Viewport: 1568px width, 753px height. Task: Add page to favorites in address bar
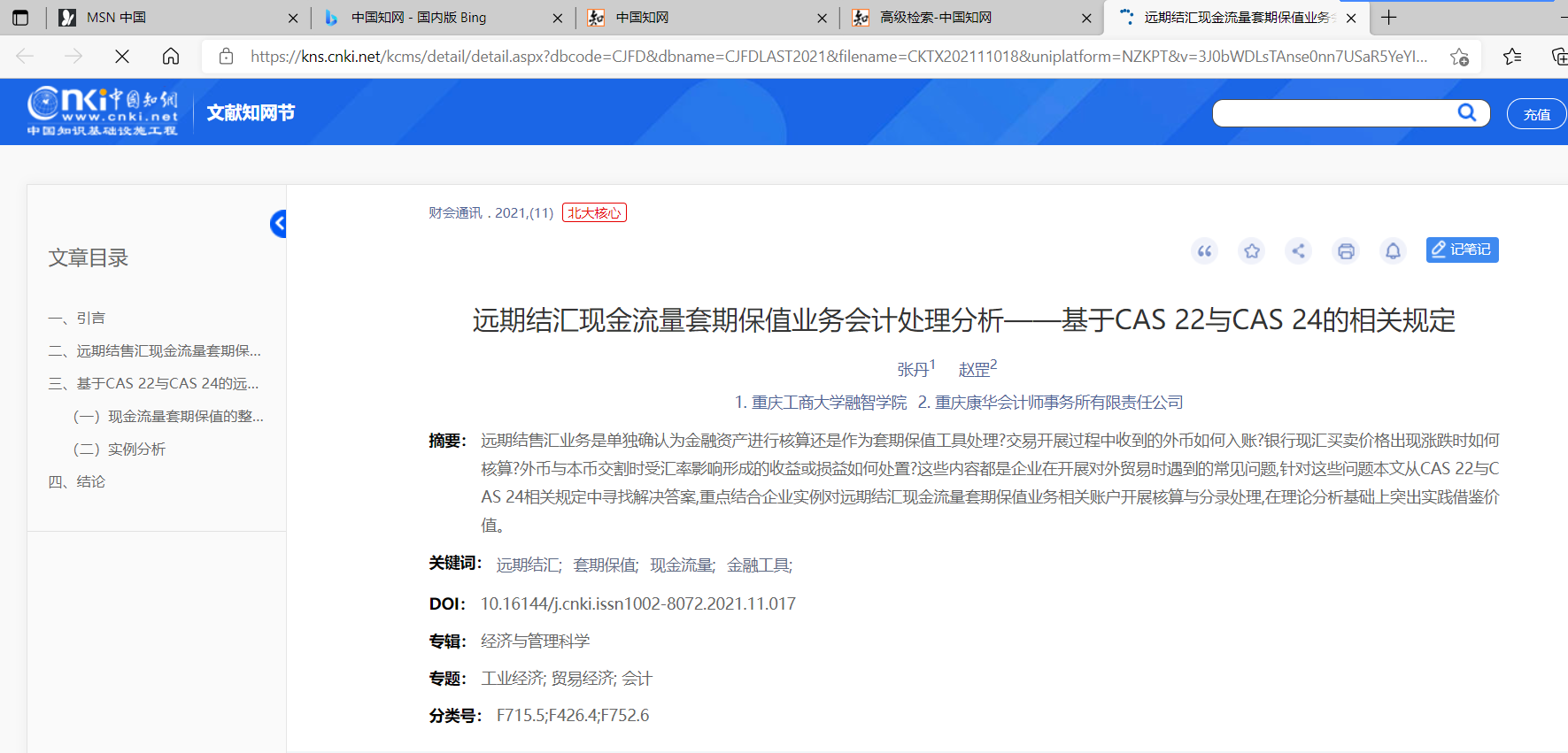1459,57
